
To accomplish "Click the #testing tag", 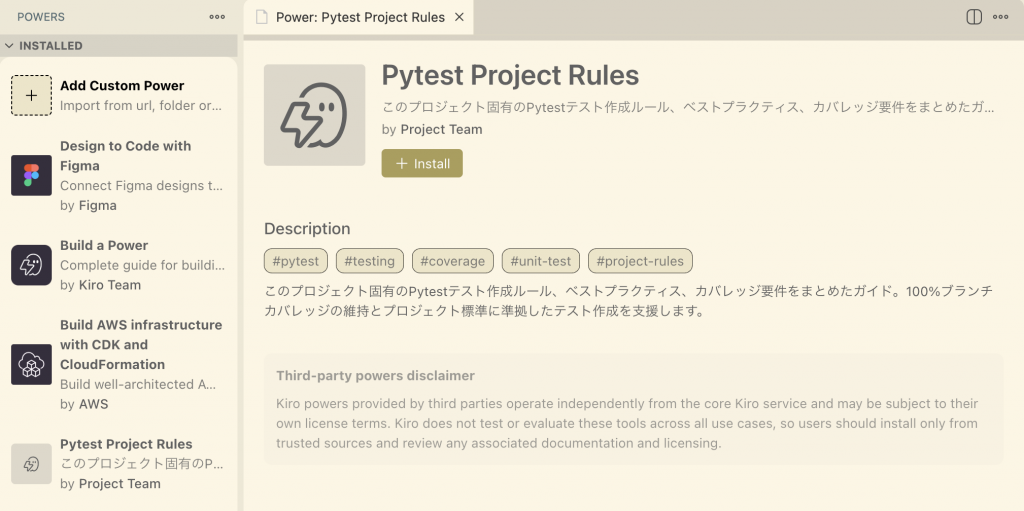I will click(x=370, y=261).
